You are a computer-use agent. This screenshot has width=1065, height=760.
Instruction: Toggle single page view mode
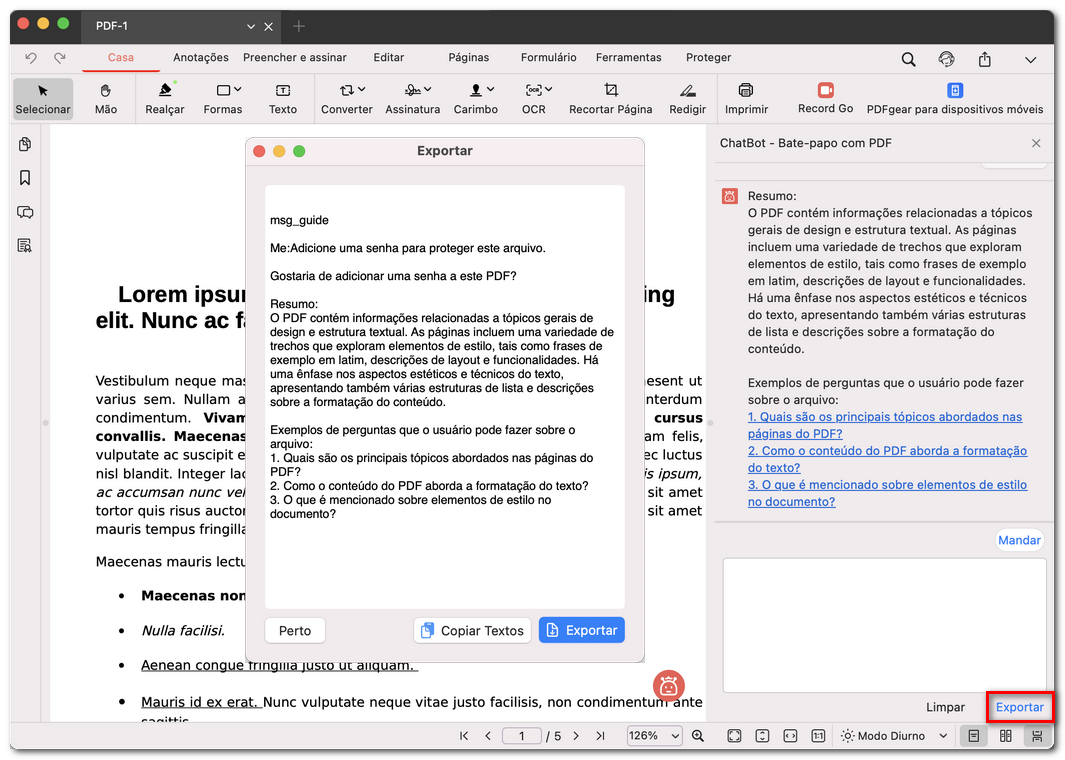click(x=973, y=736)
